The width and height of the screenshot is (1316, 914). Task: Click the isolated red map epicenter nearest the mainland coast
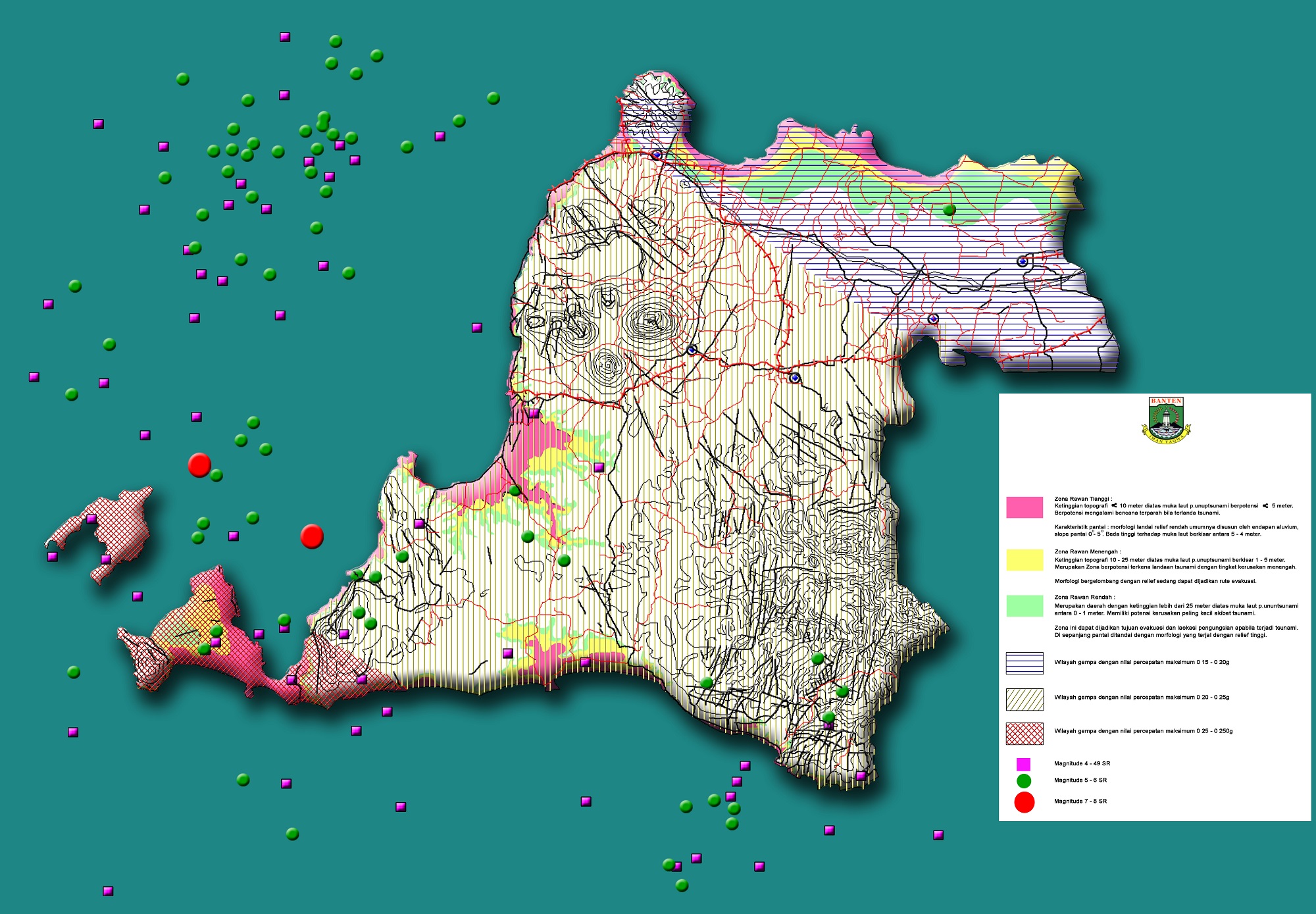click(x=312, y=536)
